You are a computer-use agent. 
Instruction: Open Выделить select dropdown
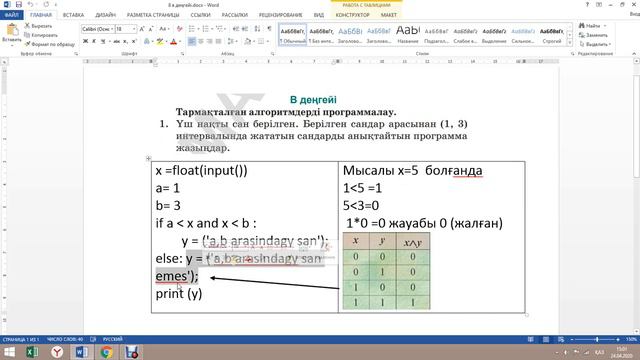(595, 44)
